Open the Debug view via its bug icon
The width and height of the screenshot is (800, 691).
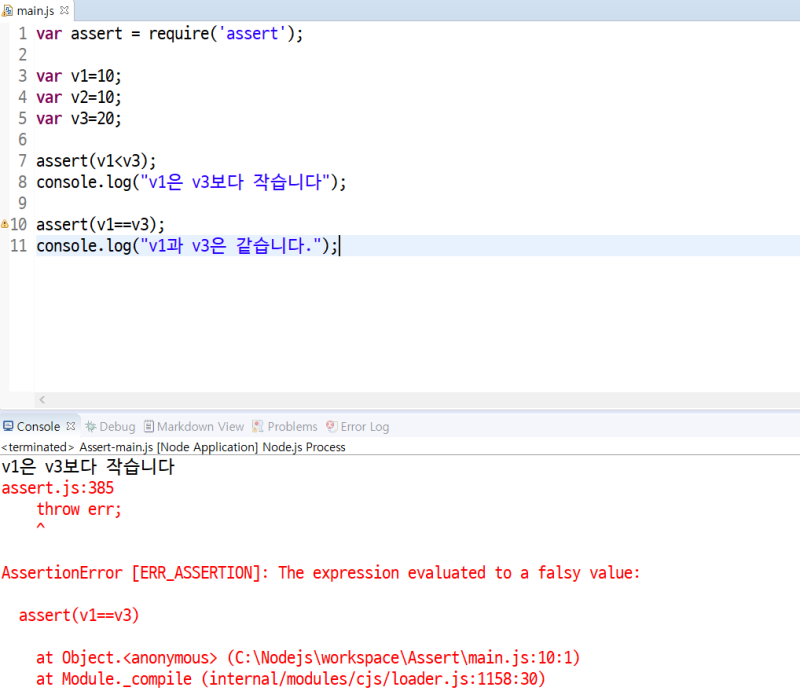click(88, 426)
